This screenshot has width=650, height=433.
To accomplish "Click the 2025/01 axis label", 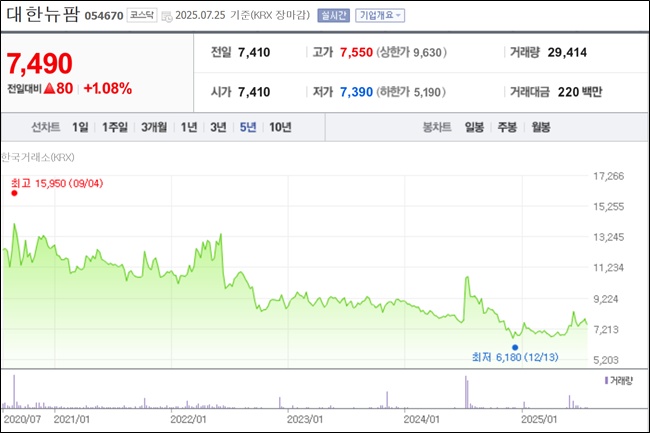I will [x=539, y=419].
